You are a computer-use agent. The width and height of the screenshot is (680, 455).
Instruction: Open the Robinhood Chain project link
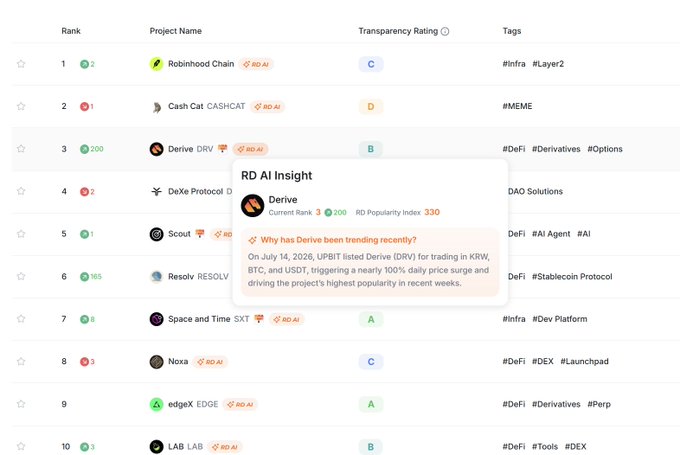tap(201, 64)
